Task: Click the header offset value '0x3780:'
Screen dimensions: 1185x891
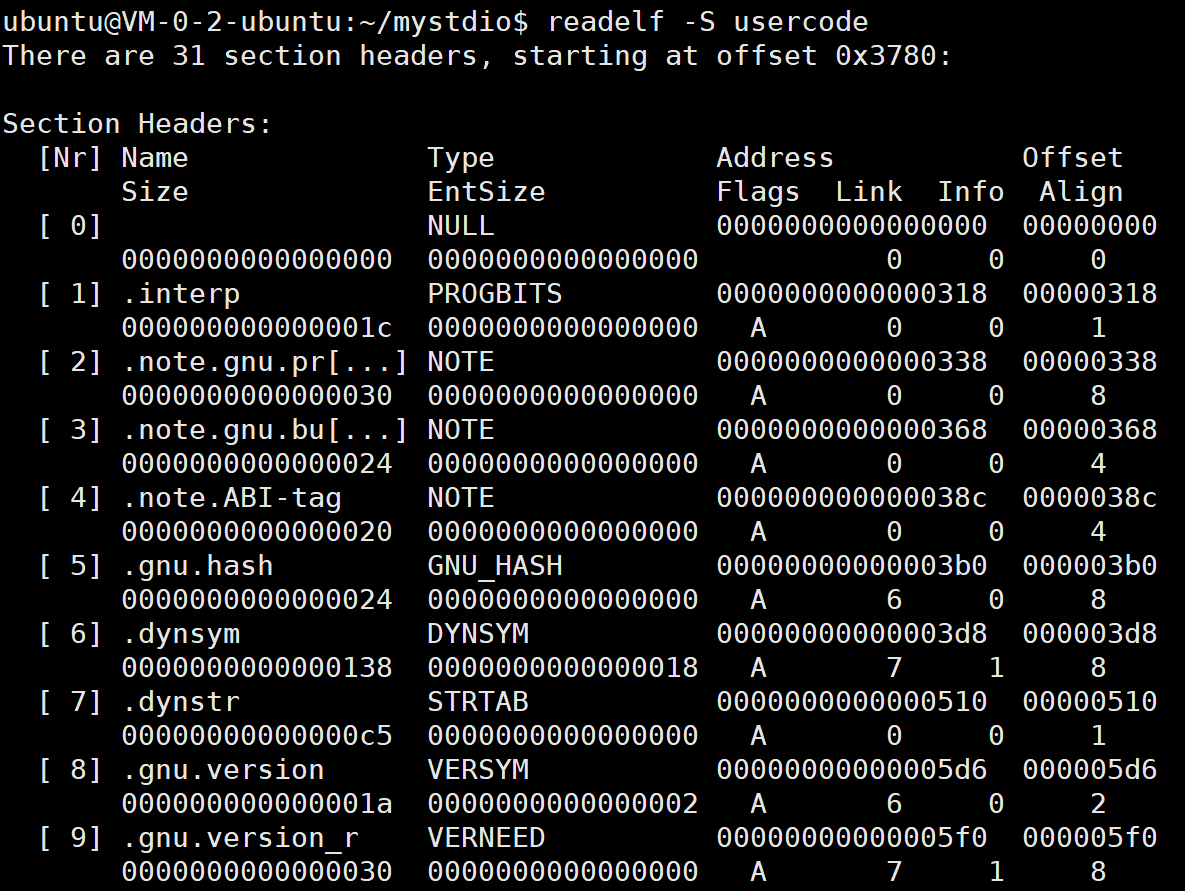Action: pos(893,55)
